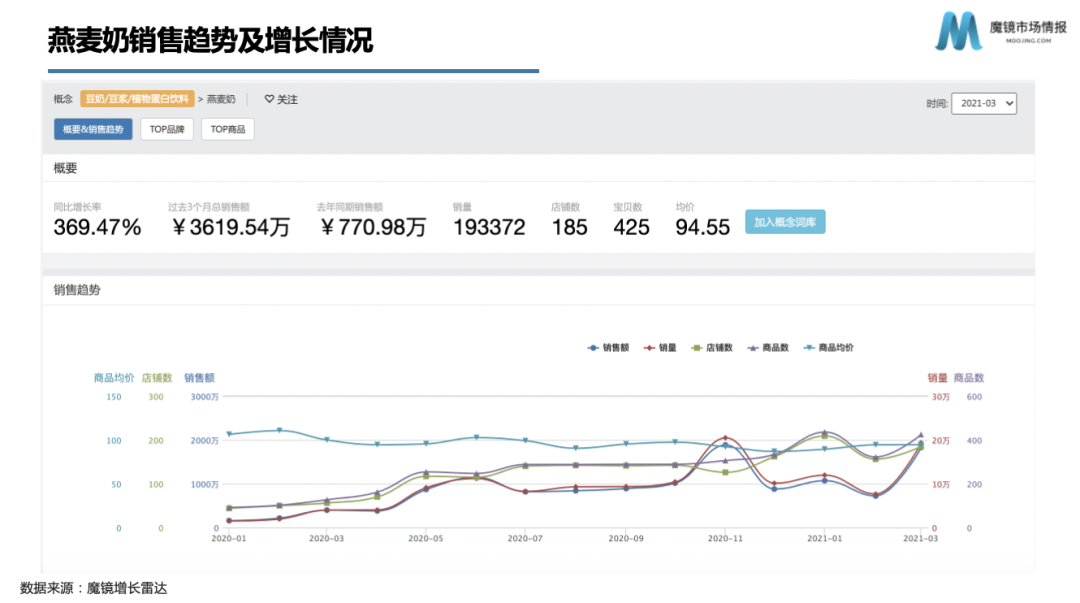Click the 425 item count value
Image resolution: width=1080 pixels, height=603 pixels.
click(632, 227)
